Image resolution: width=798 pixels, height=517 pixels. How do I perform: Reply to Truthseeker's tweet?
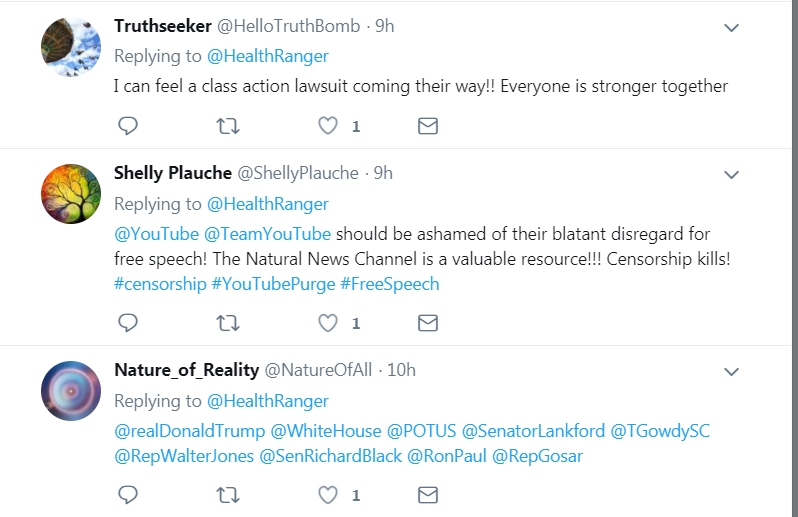click(127, 126)
